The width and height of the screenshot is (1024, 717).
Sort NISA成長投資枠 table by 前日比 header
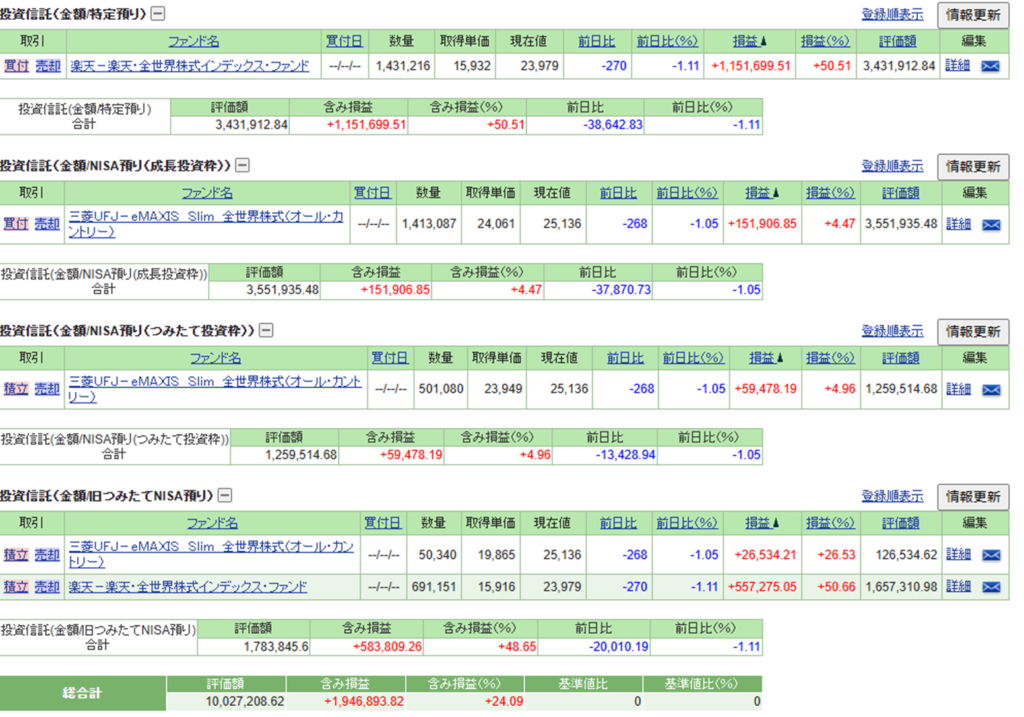(618, 193)
